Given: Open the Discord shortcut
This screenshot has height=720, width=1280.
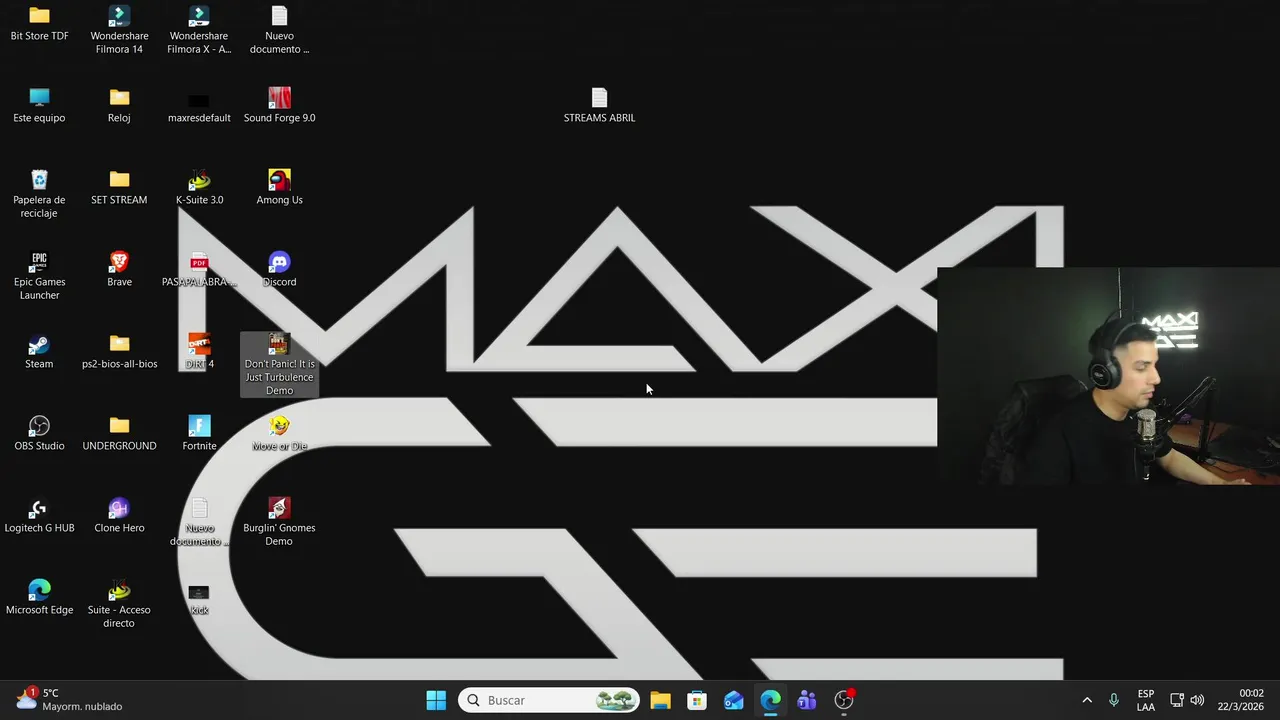Looking at the screenshot, I should pyautogui.click(x=279, y=270).
